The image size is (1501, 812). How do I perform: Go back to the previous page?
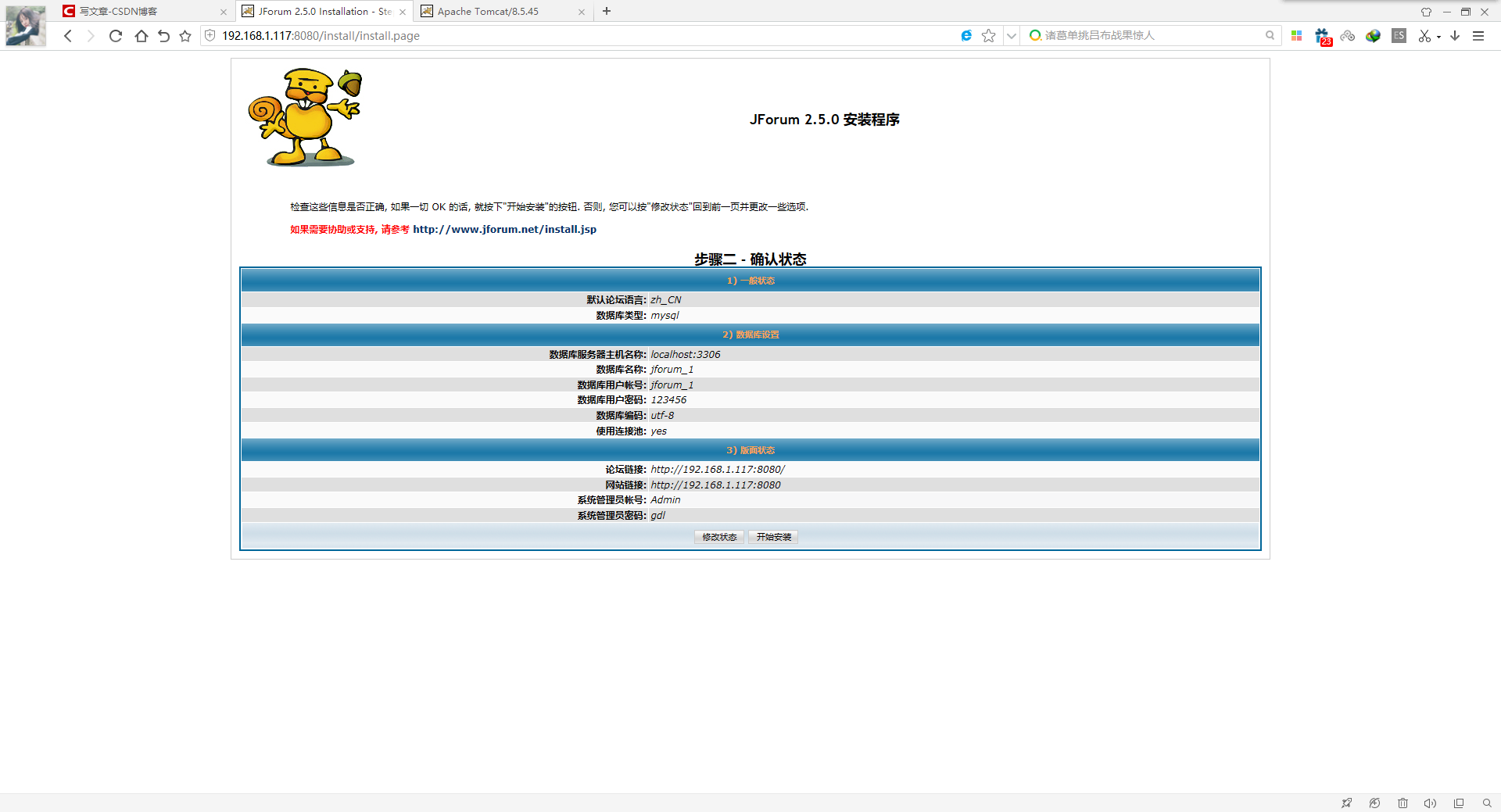pyautogui.click(x=68, y=36)
